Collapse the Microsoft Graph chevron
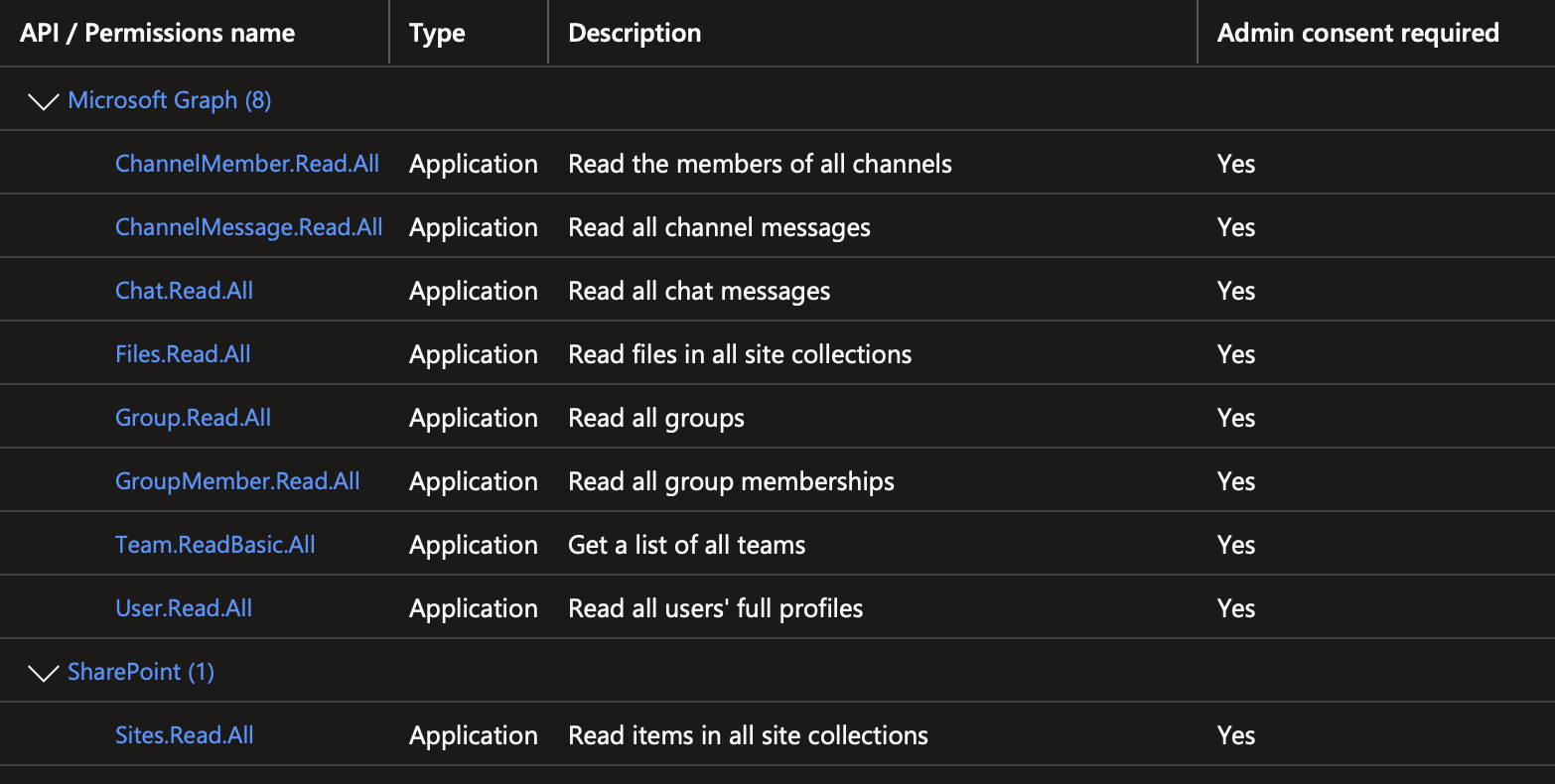This screenshot has height=784, width=1555. pyautogui.click(x=44, y=101)
